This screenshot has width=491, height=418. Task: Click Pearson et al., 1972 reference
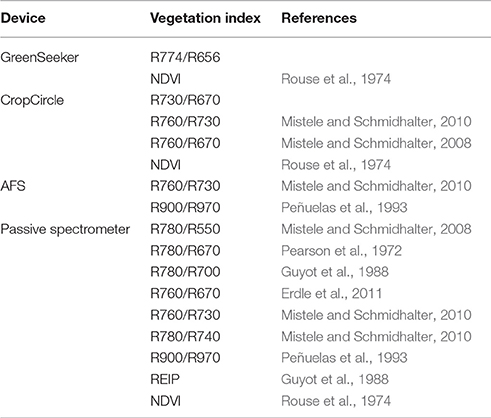click(342, 251)
